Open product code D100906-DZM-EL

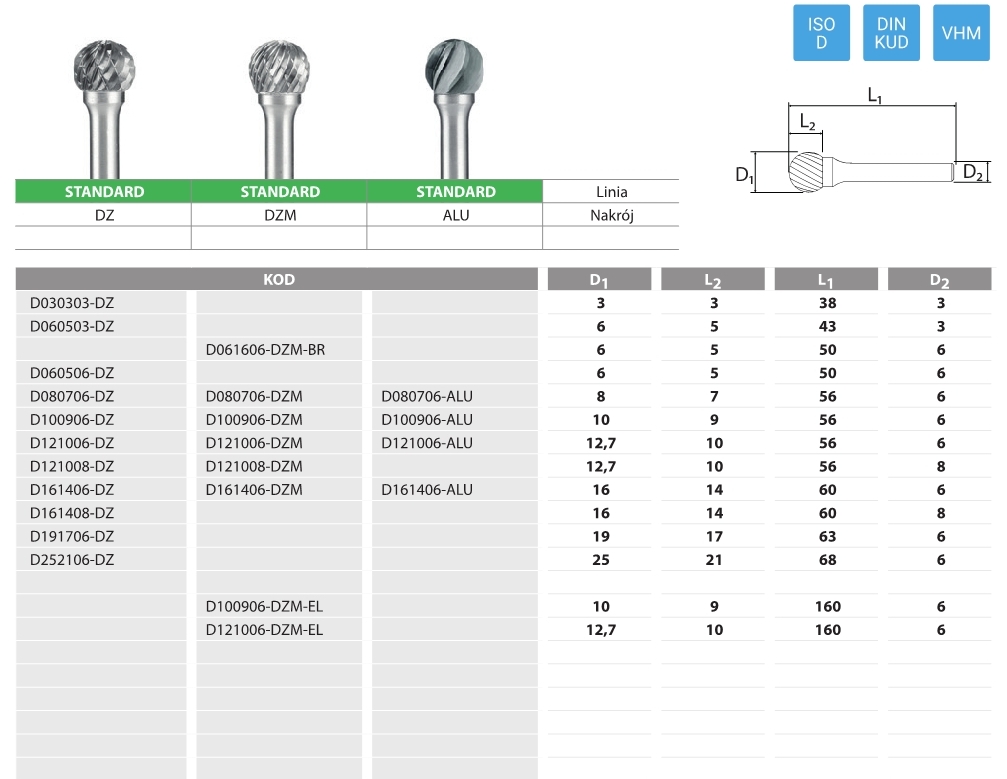264,606
